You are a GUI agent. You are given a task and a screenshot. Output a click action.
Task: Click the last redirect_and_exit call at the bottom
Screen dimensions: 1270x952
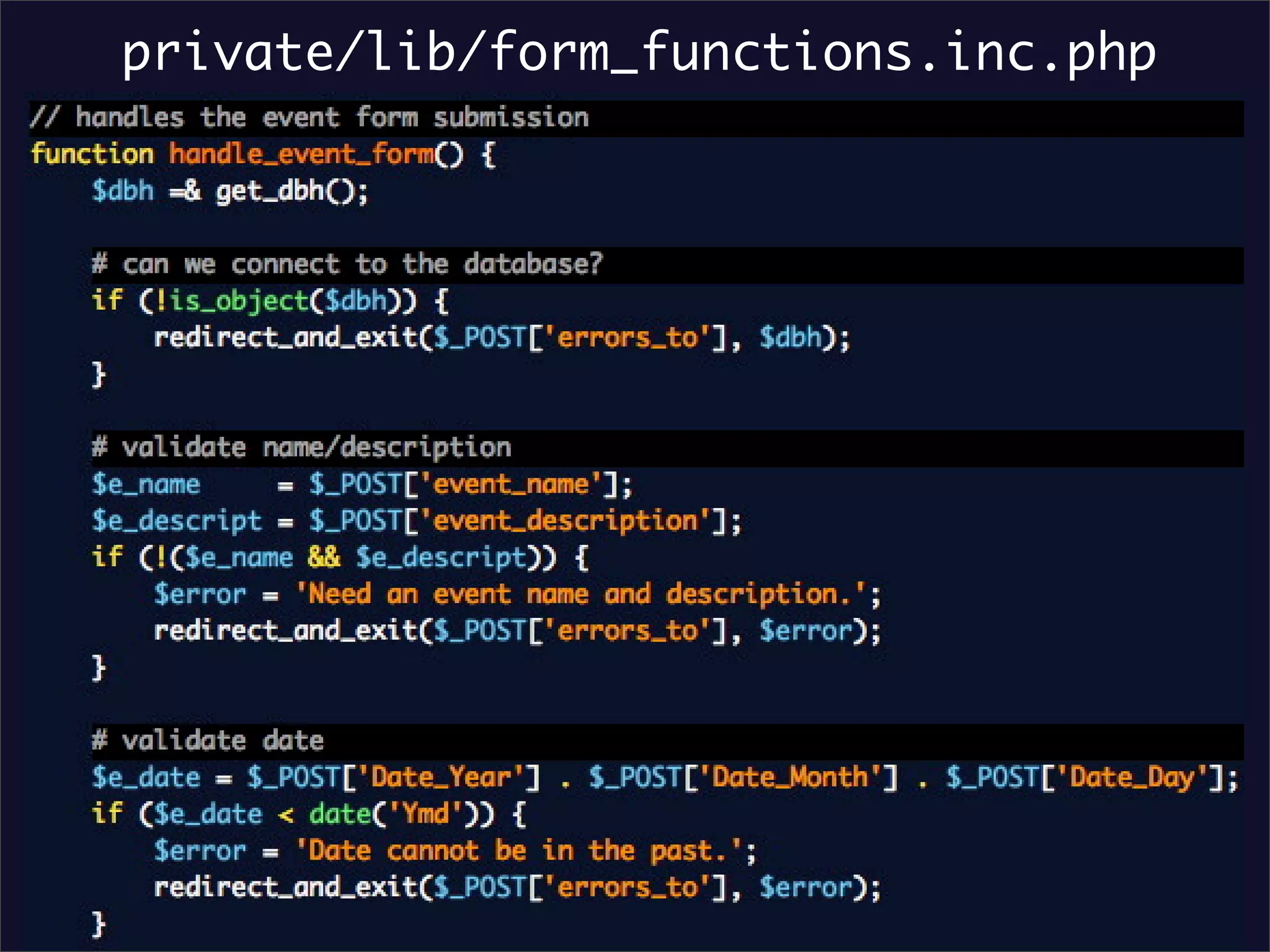click(x=285, y=887)
